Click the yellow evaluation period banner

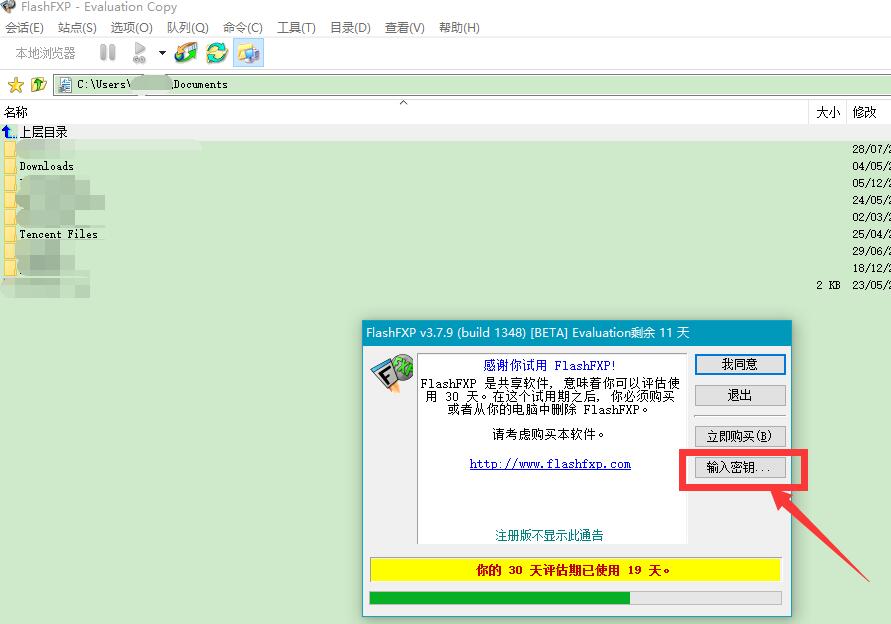coord(575,570)
